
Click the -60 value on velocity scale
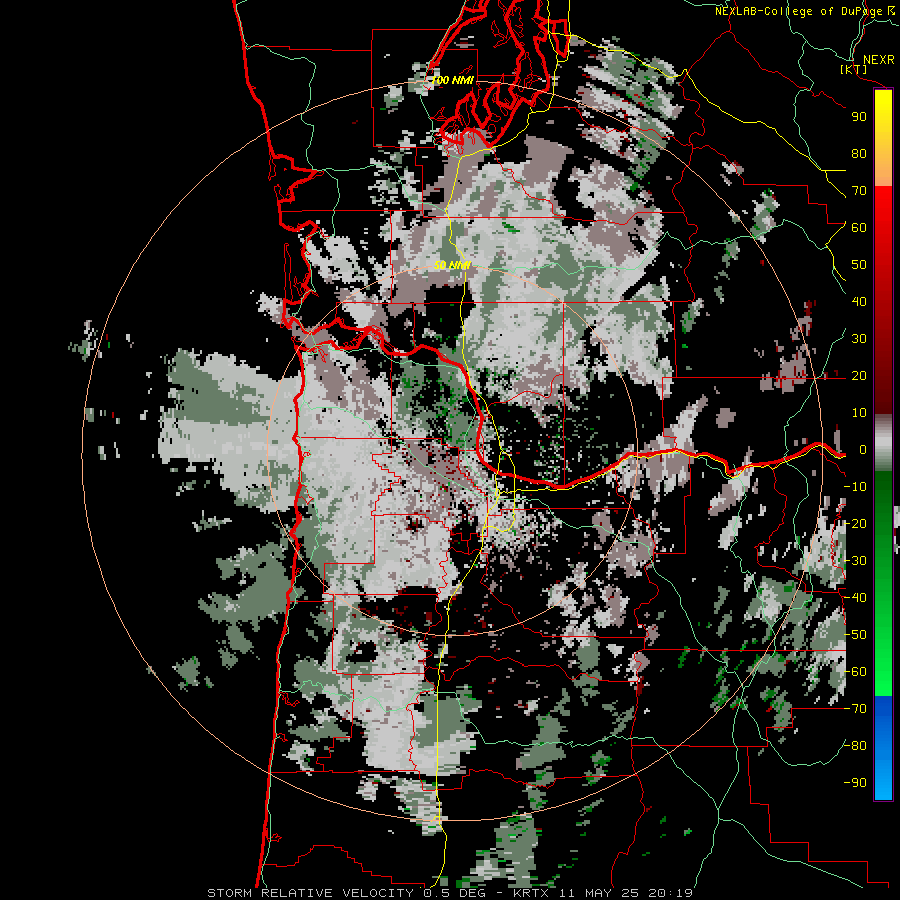855,672
